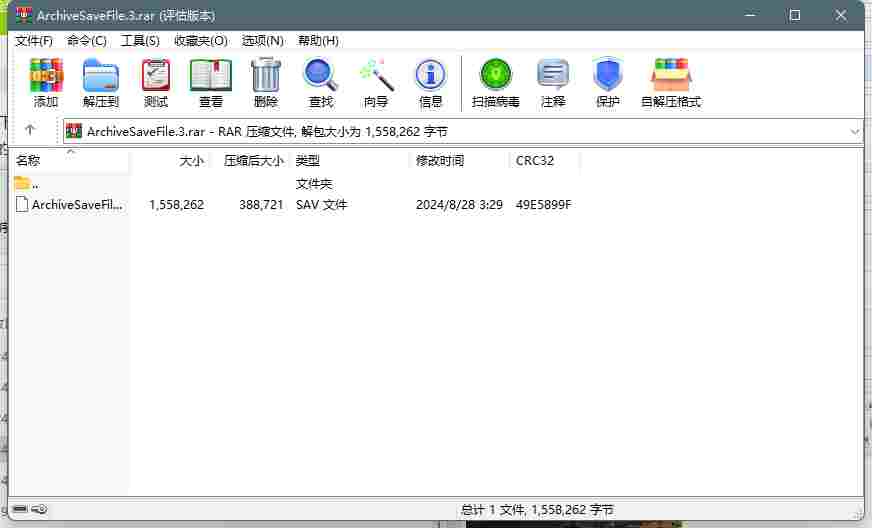
Task: Click the 'SAV 文件' type cell
Action: tap(321, 205)
